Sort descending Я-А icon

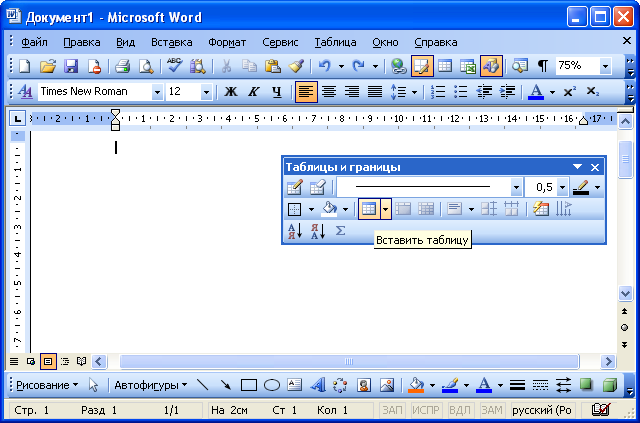(x=318, y=231)
